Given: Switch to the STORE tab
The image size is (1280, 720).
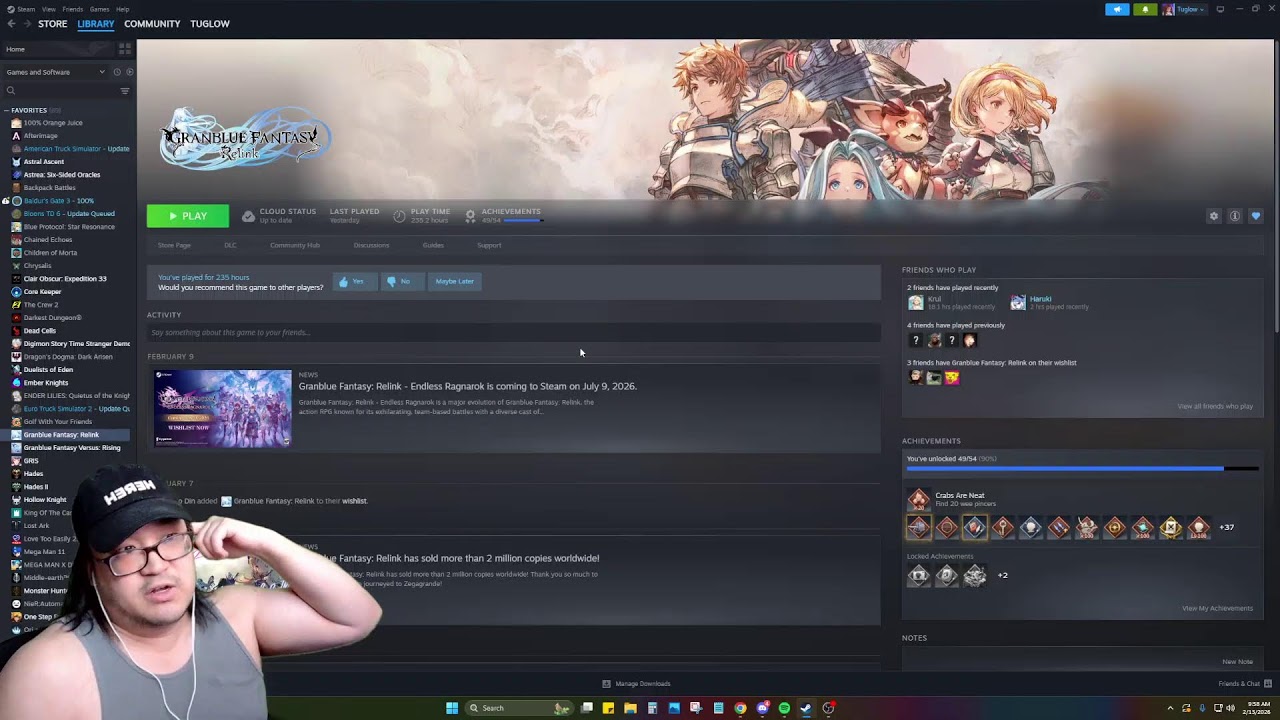Looking at the screenshot, I should (x=52, y=24).
